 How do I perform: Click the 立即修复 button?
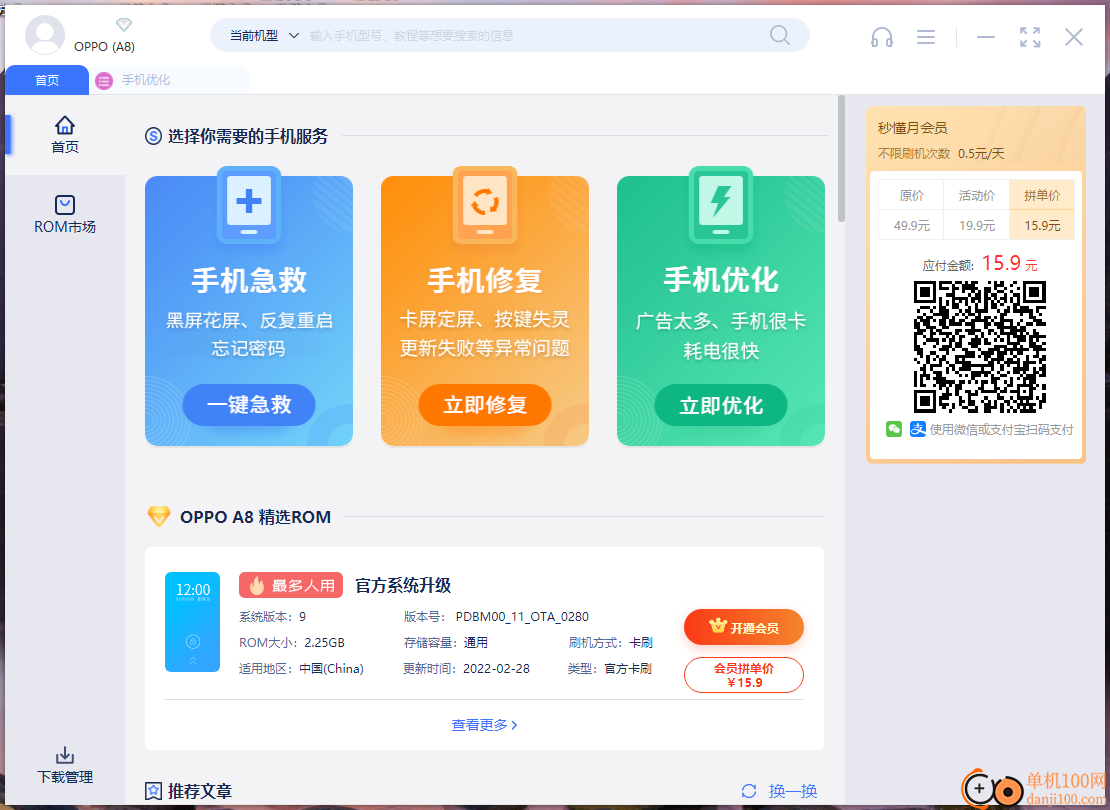(485, 405)
